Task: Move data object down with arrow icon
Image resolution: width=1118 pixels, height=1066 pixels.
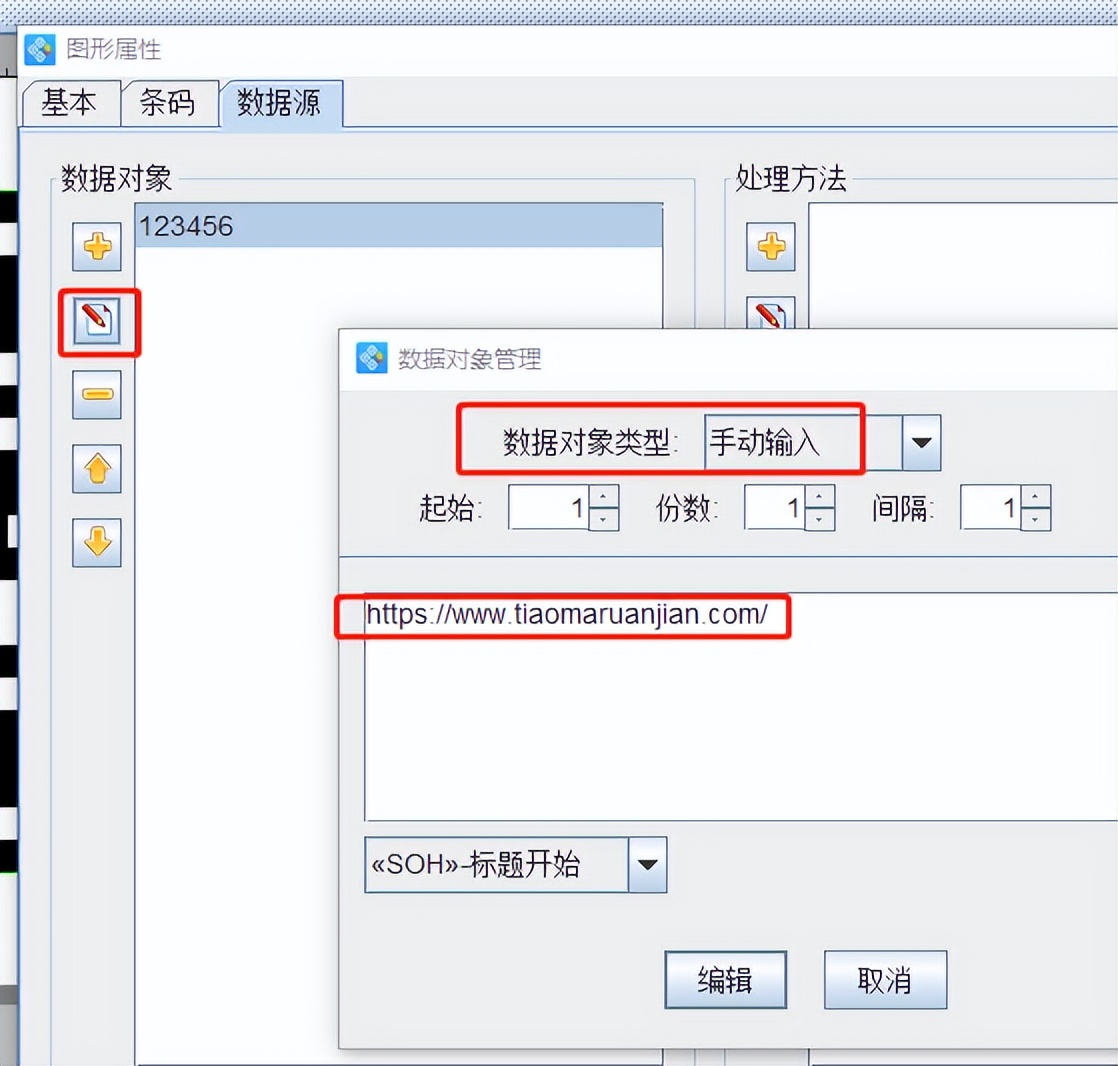Action: 97,543
